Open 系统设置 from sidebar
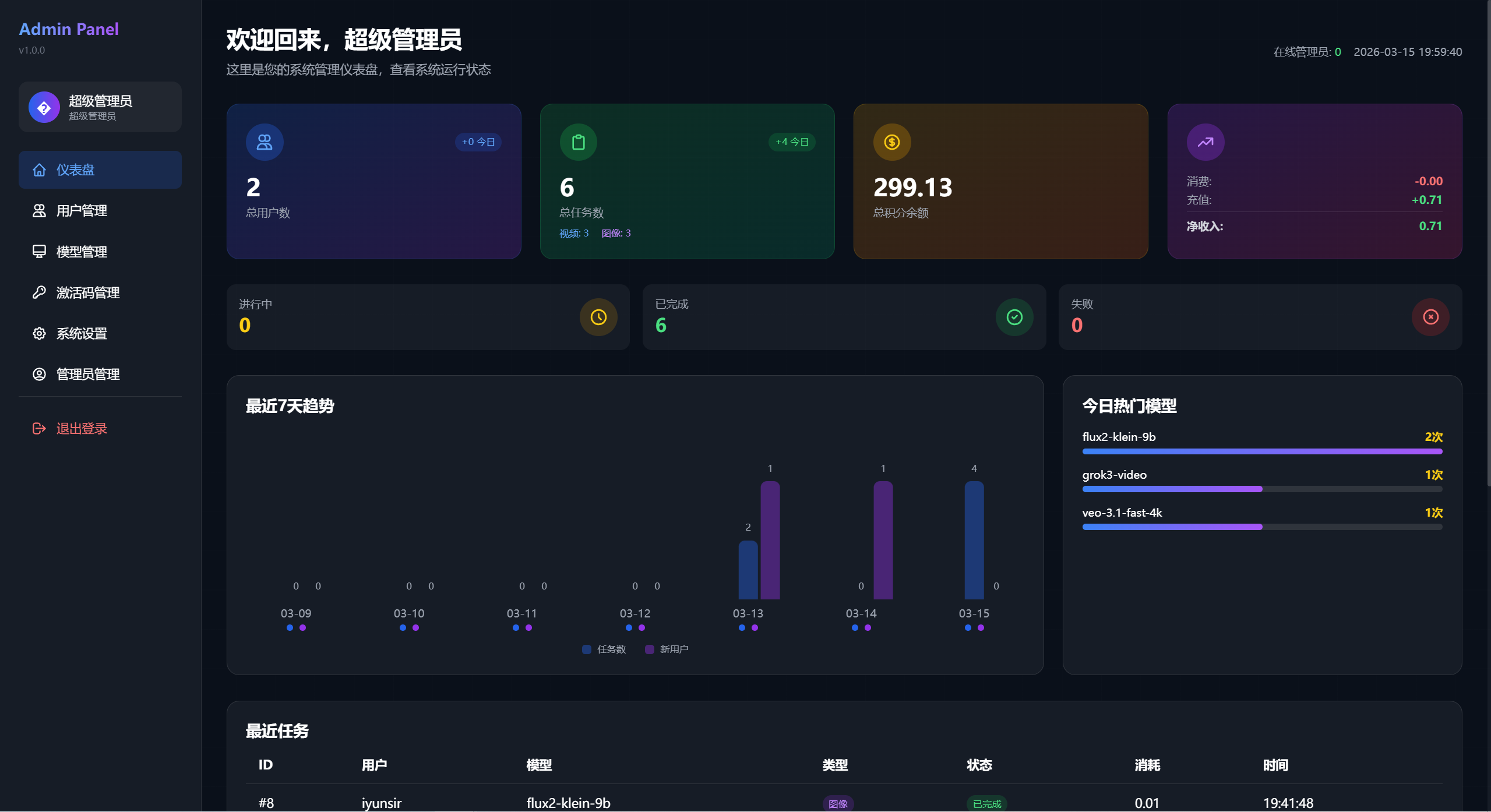Viewport: 1491px width, 812px height. [100, 333]
